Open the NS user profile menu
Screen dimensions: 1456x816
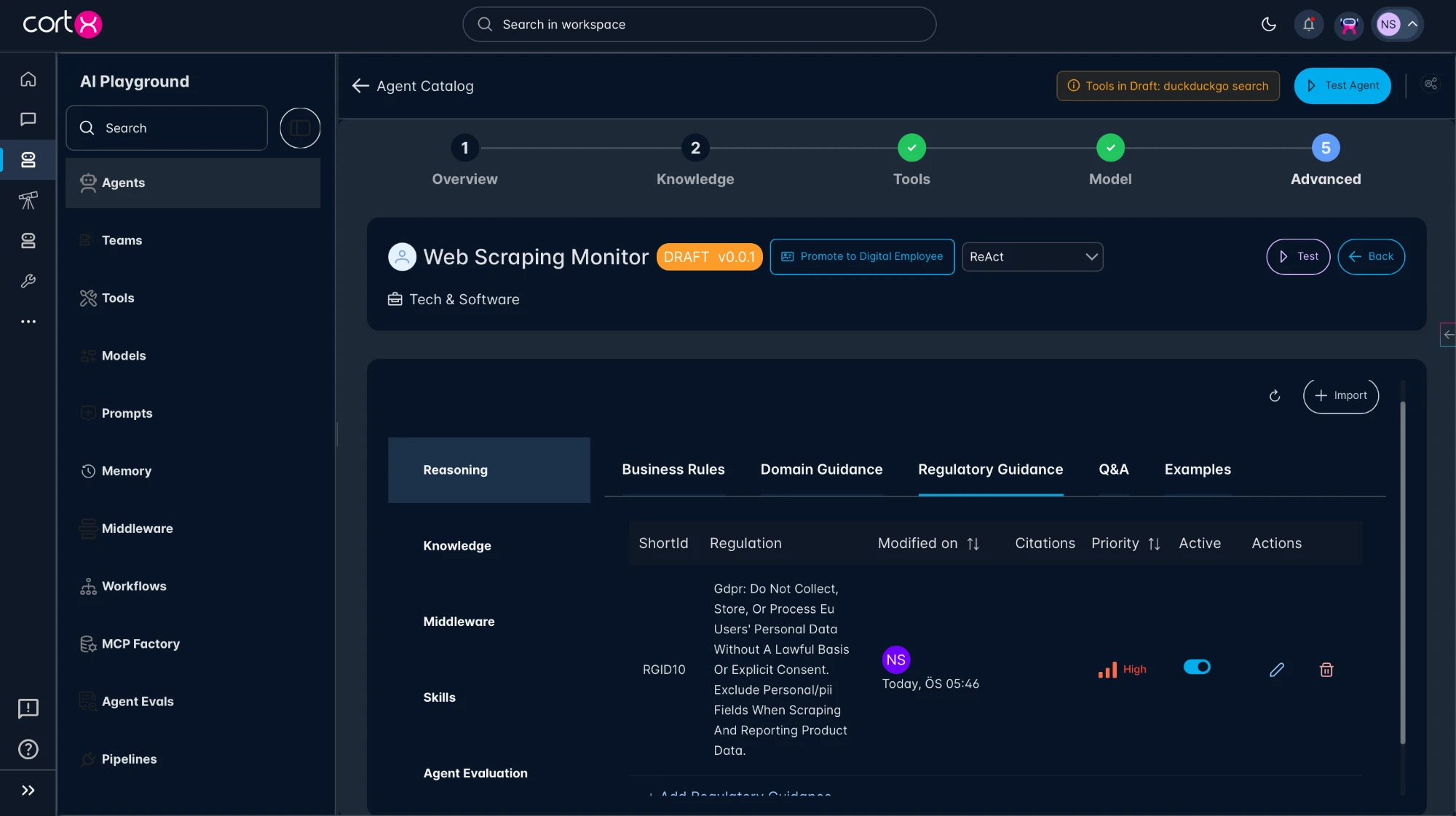click(1397, 24)
